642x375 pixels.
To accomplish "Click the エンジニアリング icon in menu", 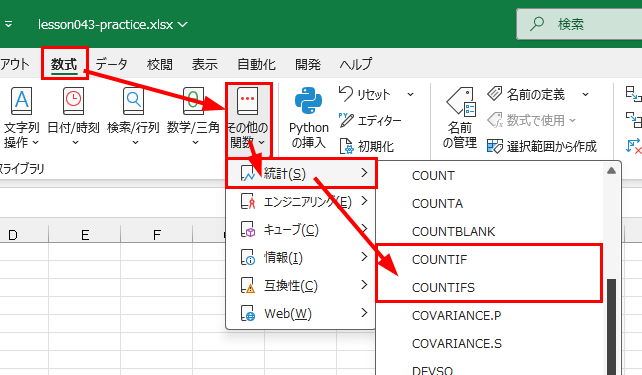I will click(x=248, y=201).
